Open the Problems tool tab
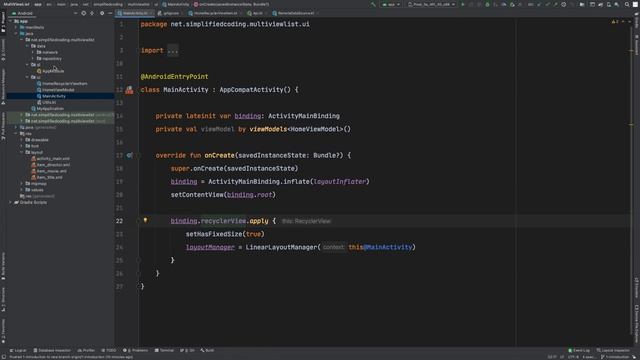 [x=136, y=350]
